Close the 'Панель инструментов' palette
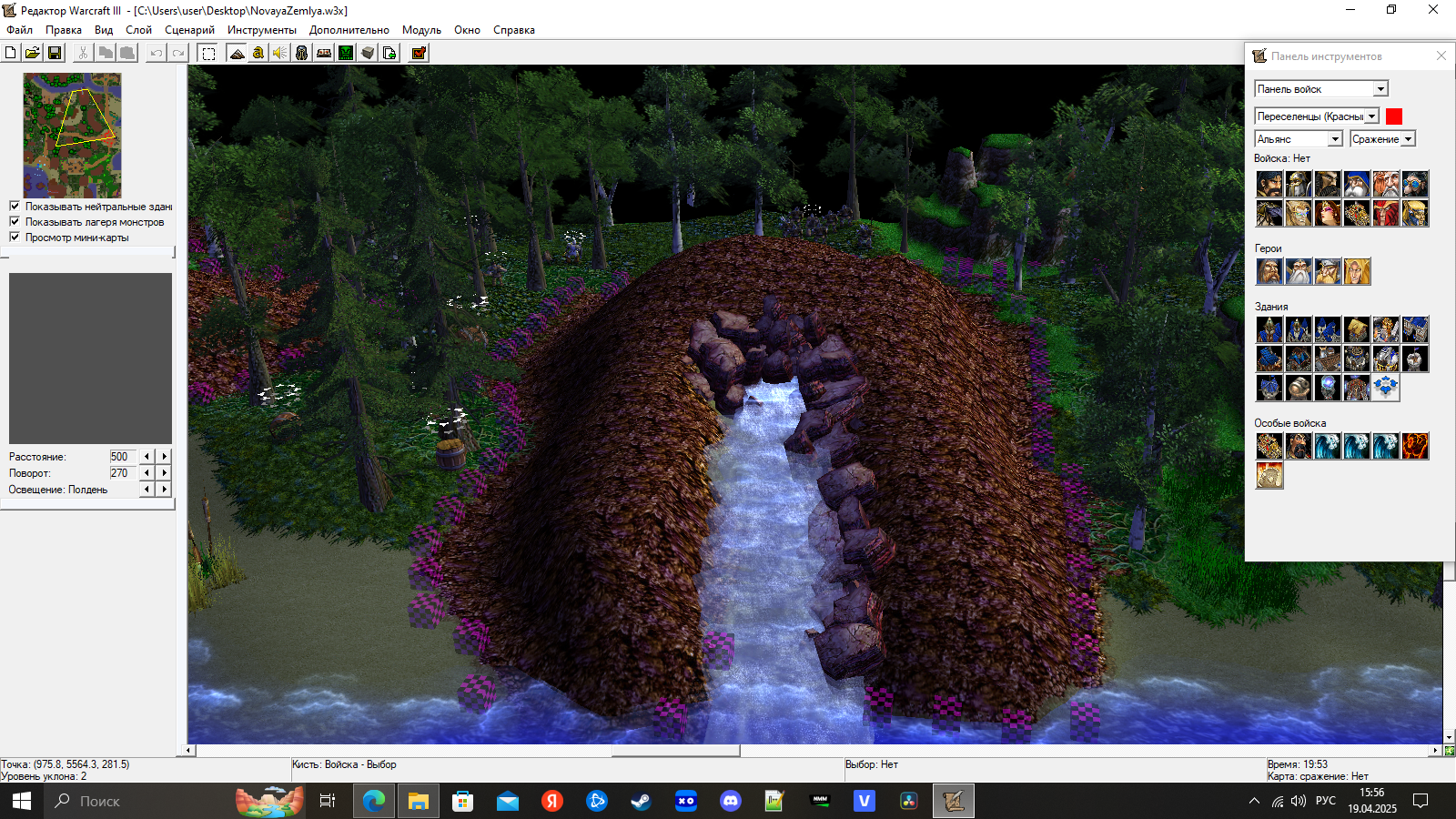Screen dimensions: 1456x819 tap(1441, 56)
